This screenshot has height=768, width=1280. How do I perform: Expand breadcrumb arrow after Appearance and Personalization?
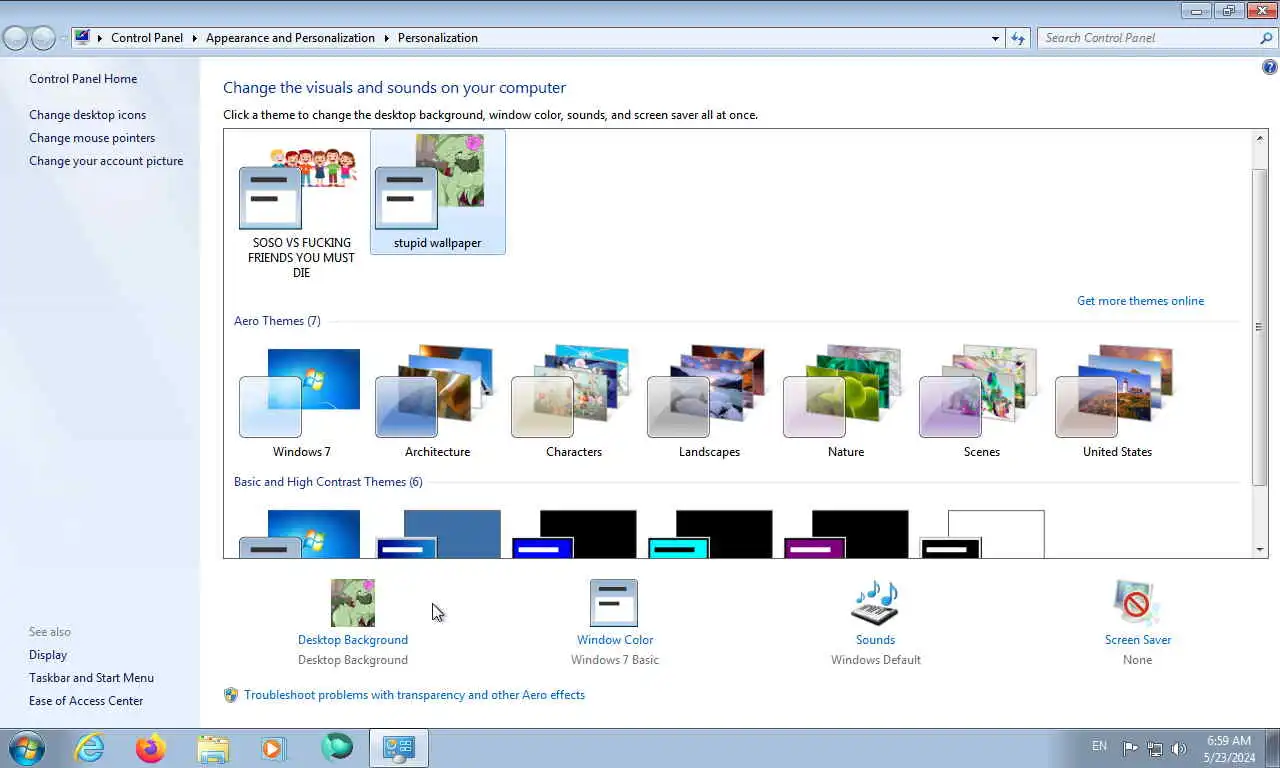tap(386, 38)
